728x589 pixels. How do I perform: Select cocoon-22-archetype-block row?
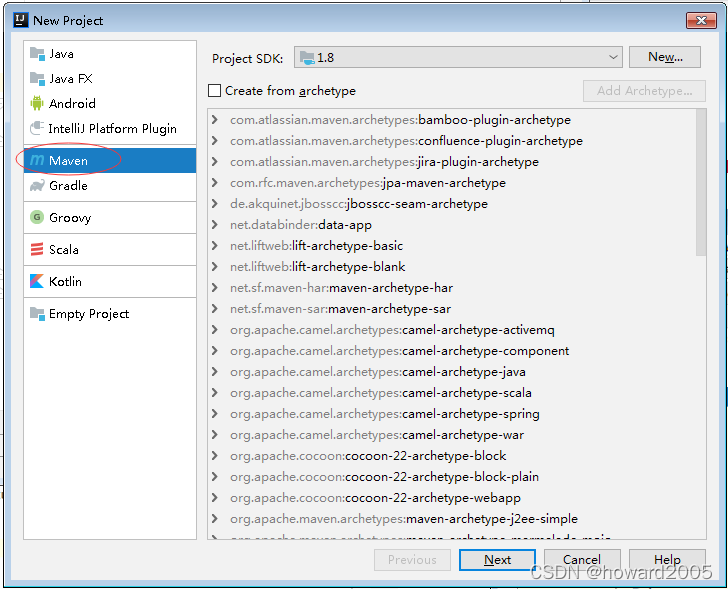tap(452, 456)
